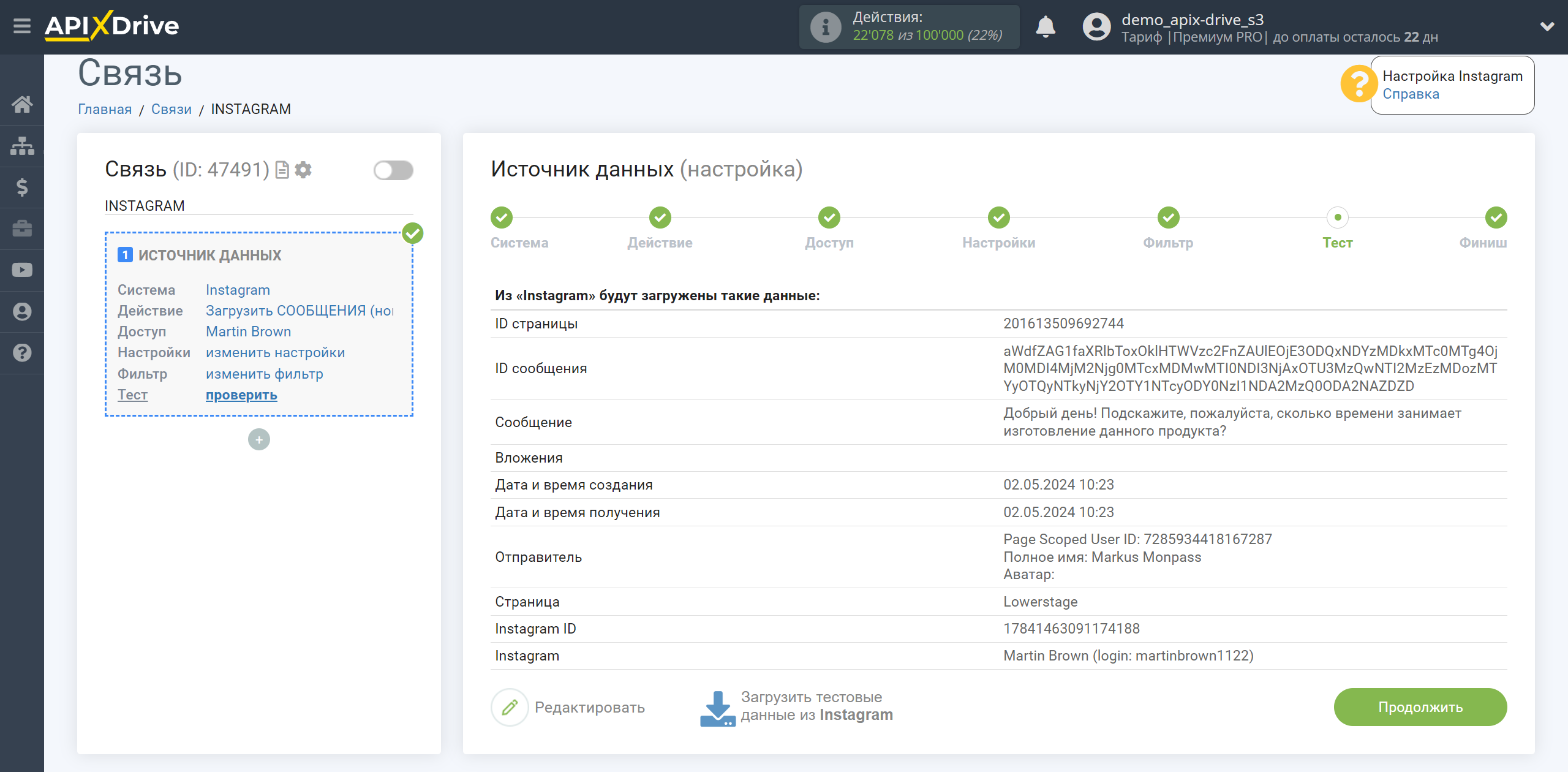Click the Lowerstage page value
Viewport: 1568px width, 772px height.
pos(1040,602)
